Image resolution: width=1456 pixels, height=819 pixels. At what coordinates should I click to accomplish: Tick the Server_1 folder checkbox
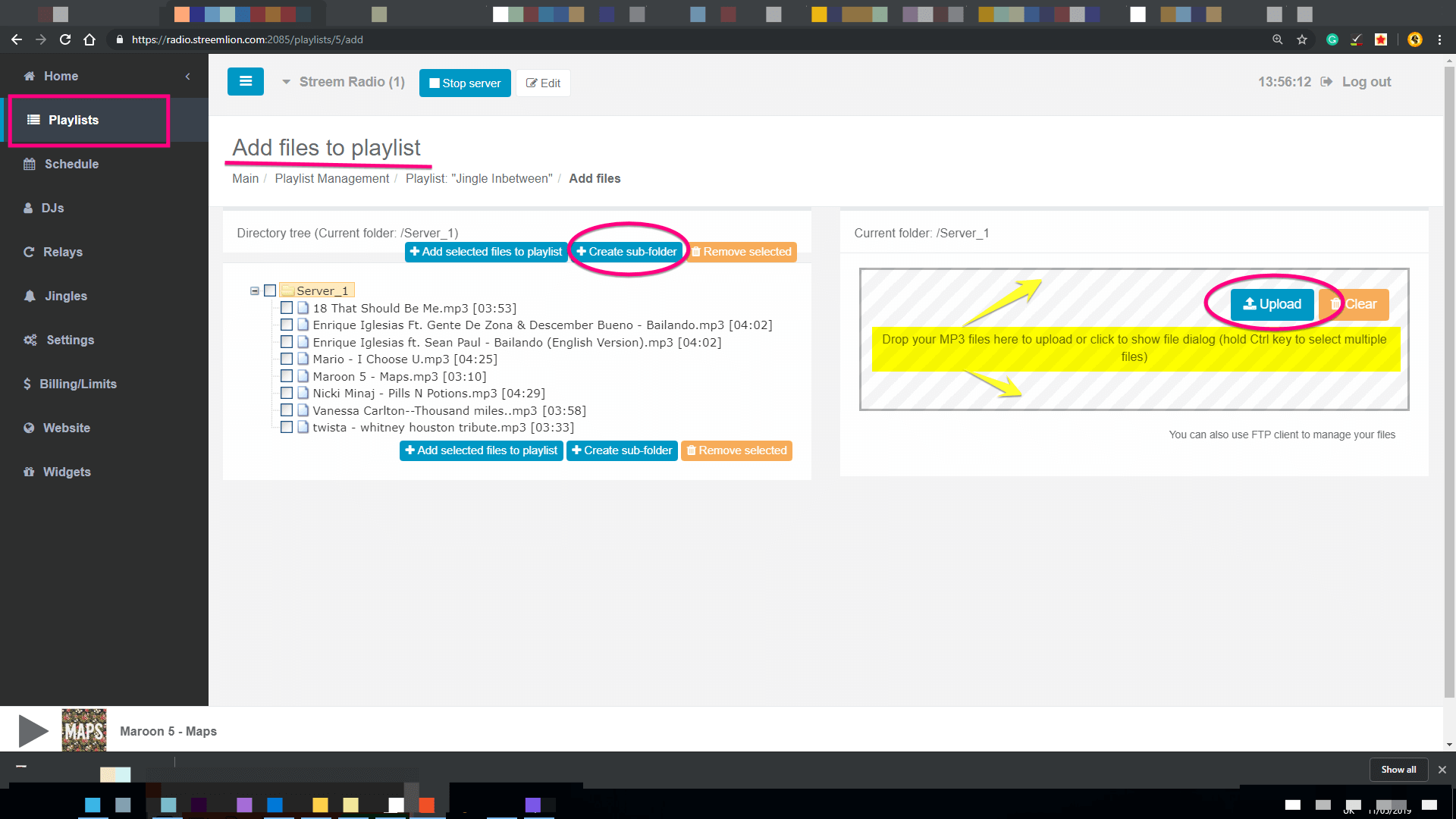pyautogui.click(x=270, y=290)
